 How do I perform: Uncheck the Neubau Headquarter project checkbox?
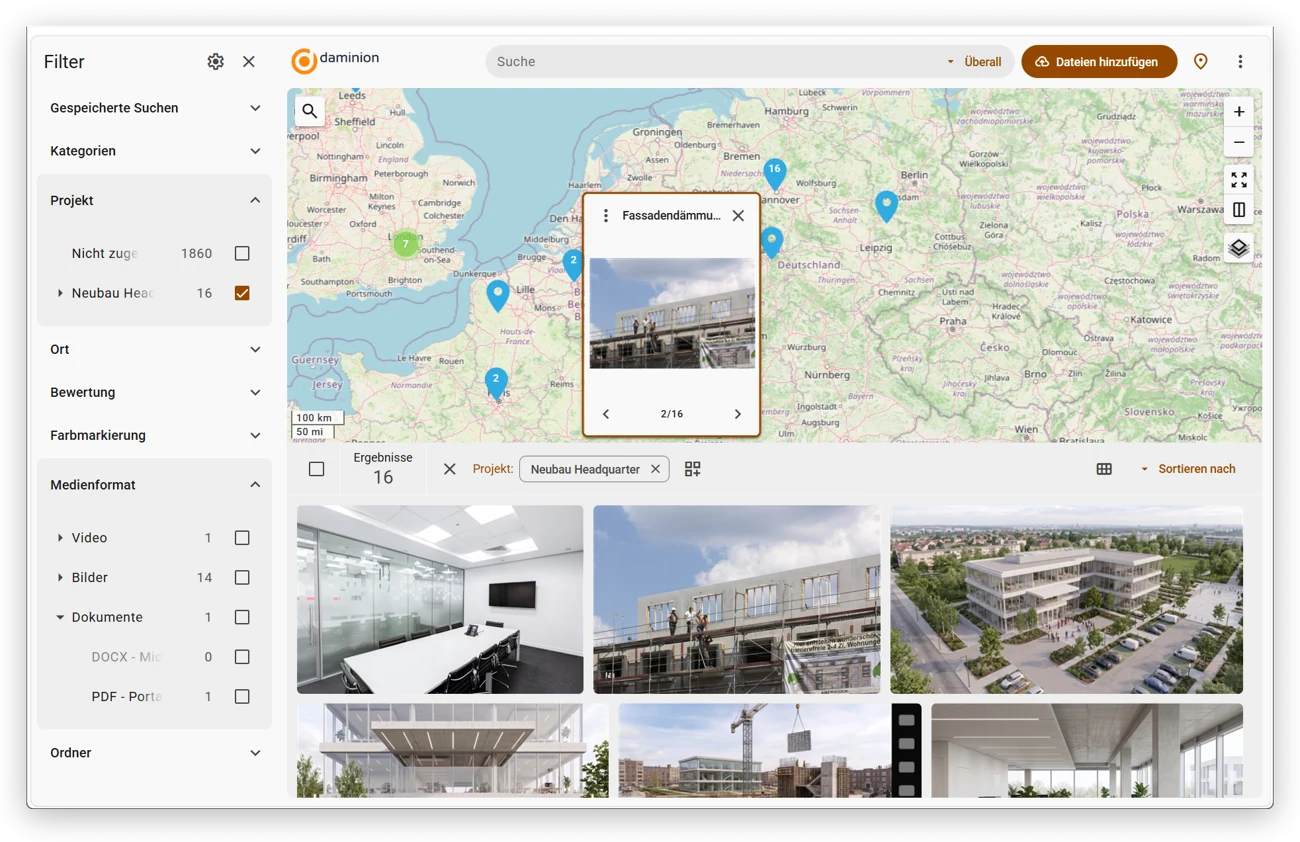(x=242, y=294)
